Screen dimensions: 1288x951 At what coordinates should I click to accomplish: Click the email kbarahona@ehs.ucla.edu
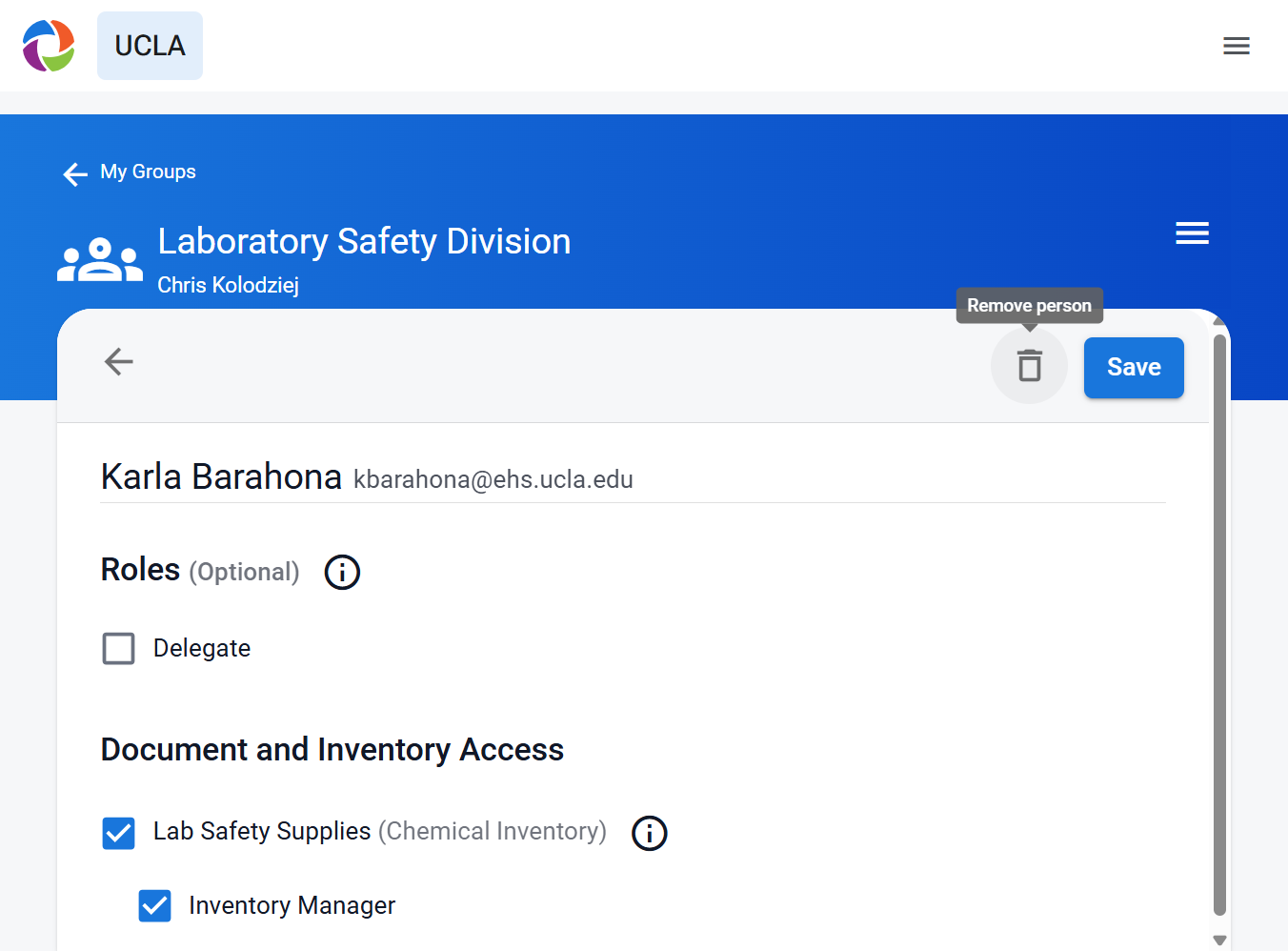click(493, 479)
